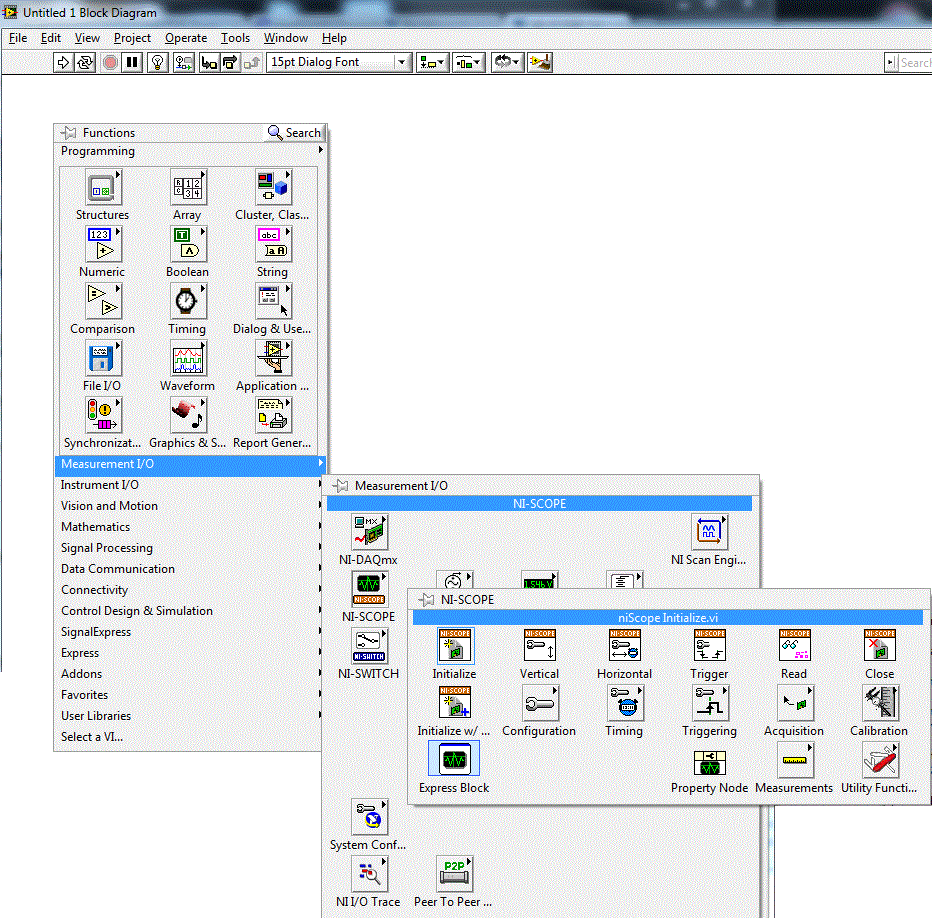
Task: Open the Waveform palette
Action: coord(188,359)
